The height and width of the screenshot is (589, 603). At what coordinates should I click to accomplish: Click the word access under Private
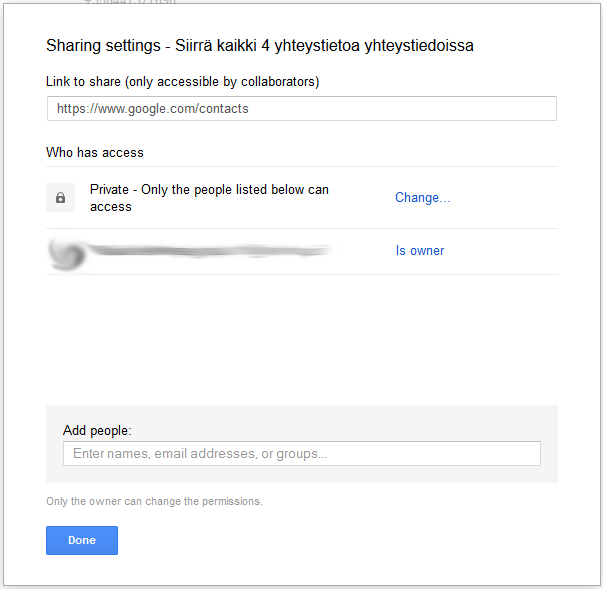(x=110, y=207)
